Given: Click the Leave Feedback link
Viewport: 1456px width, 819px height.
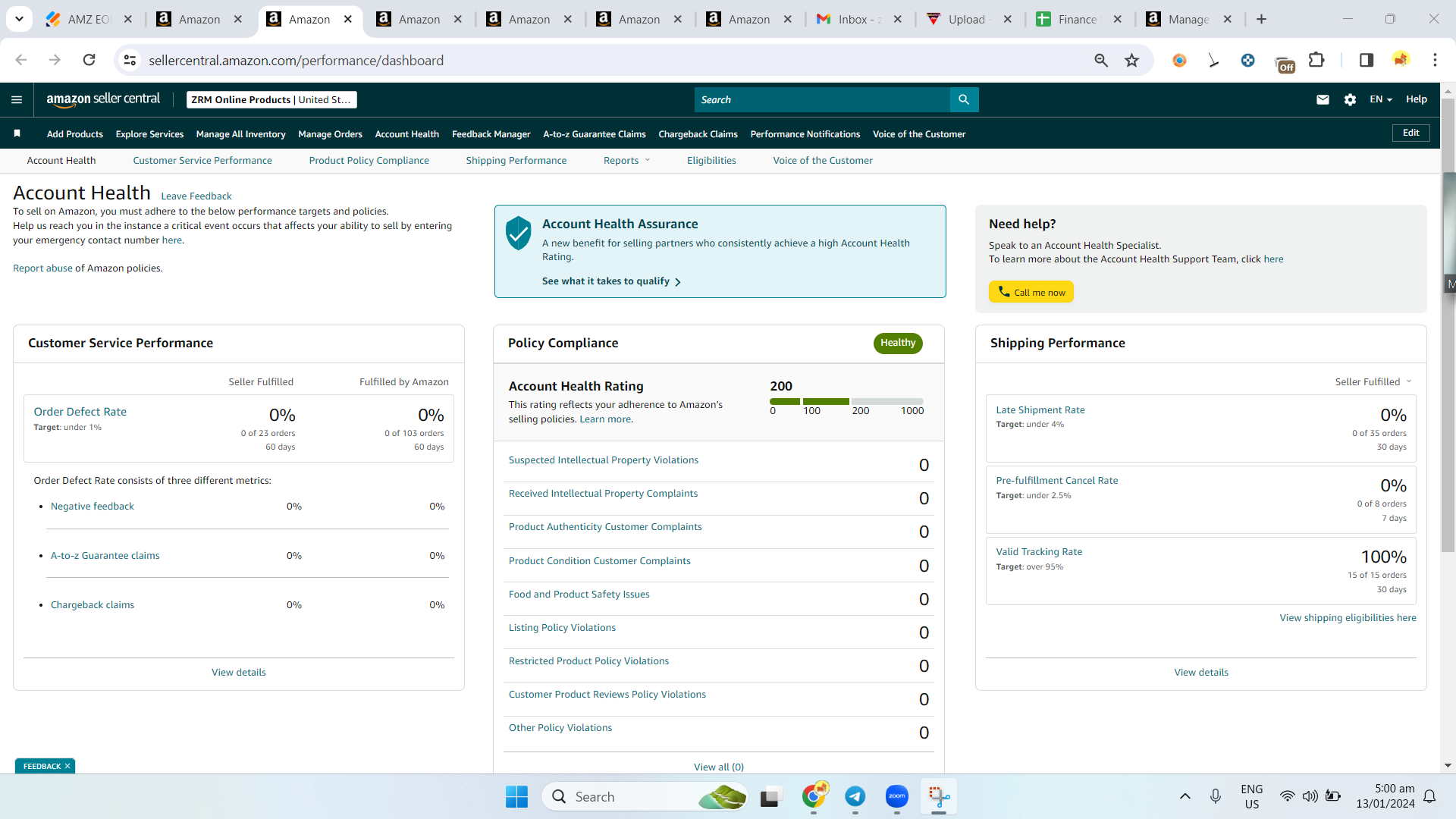Looking at the screenshot, I should click(196, 196).
